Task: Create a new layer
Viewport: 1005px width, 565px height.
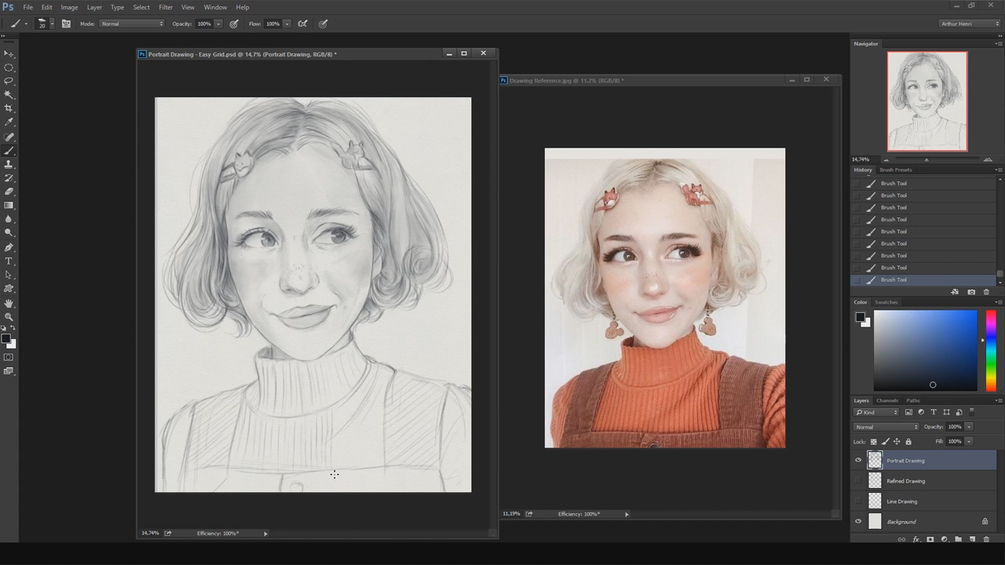Action: tap(972, 539)
